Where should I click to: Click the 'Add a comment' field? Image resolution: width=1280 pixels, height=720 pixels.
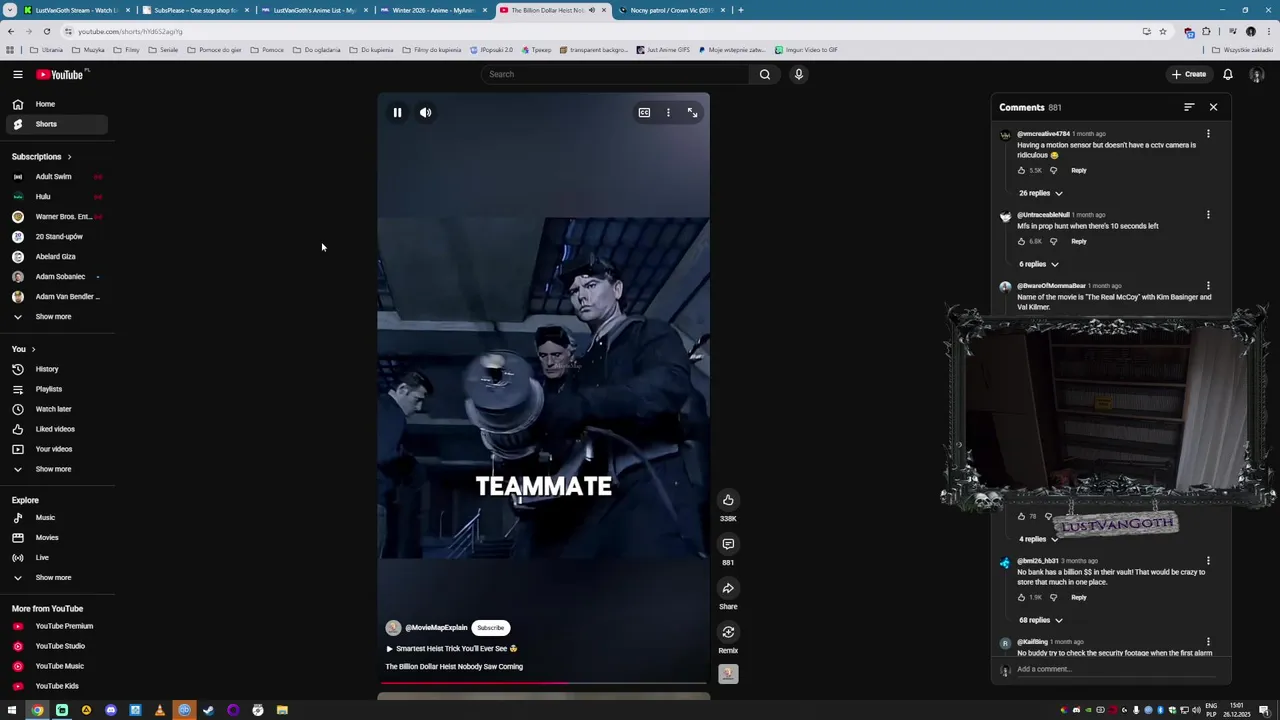tap(1114, 669)
